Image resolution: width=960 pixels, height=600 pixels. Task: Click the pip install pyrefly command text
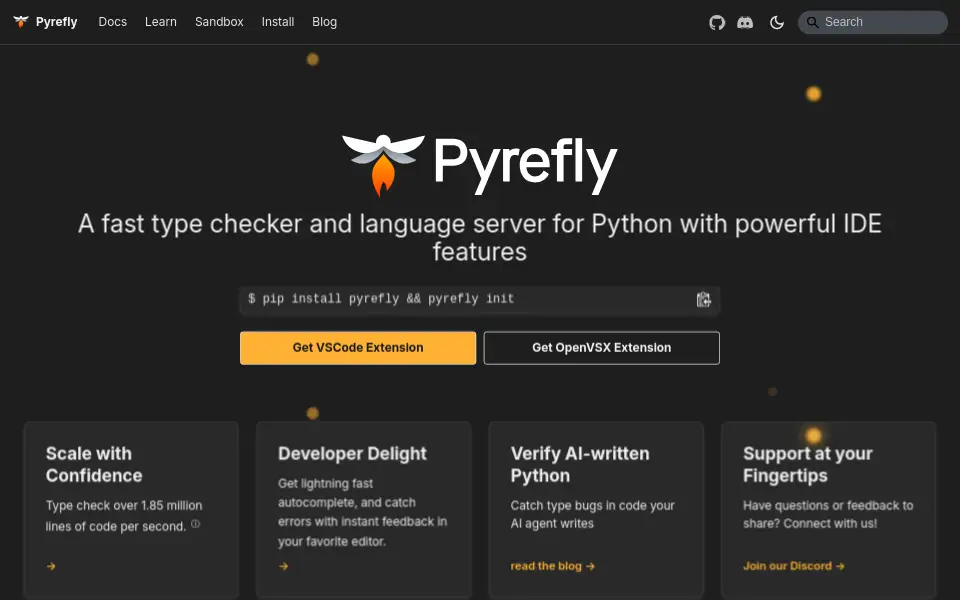(x=381, y=299)
